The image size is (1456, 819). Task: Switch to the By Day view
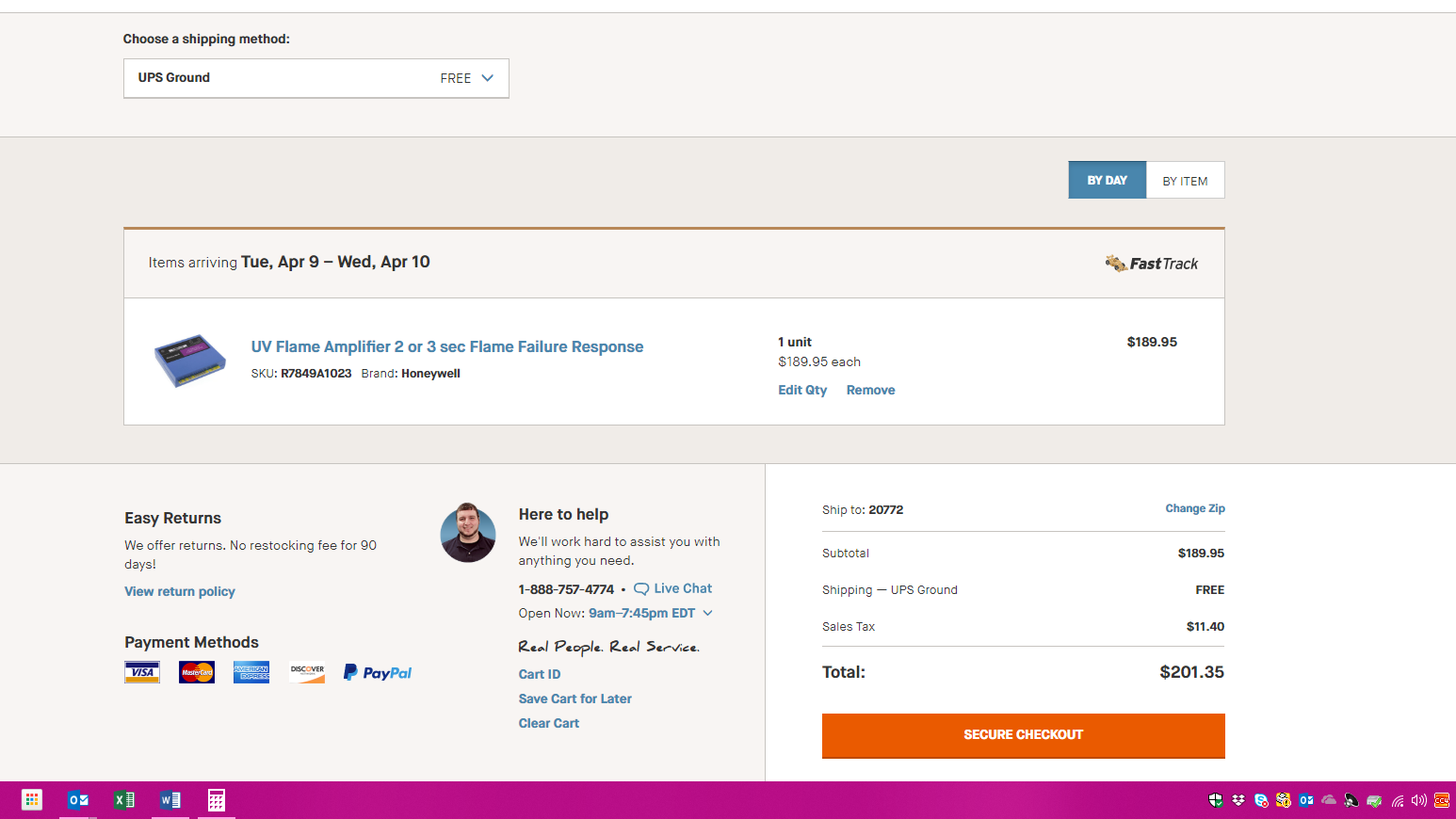(x=1107, y=180)
